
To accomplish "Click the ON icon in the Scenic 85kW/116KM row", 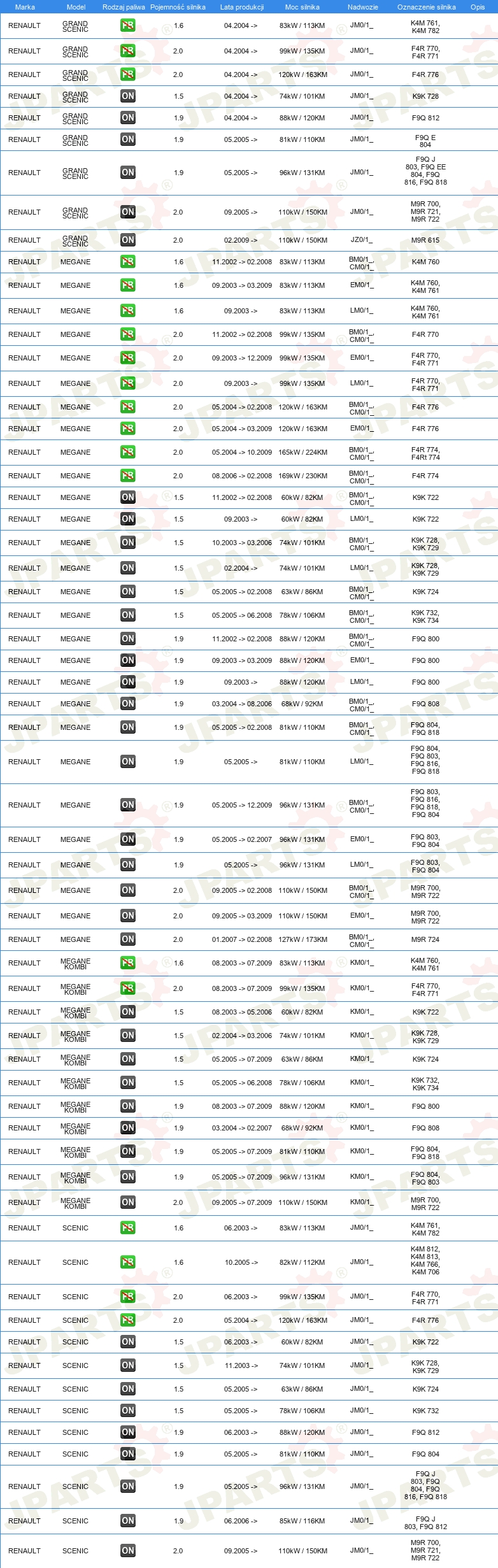I will point(128,1521).
